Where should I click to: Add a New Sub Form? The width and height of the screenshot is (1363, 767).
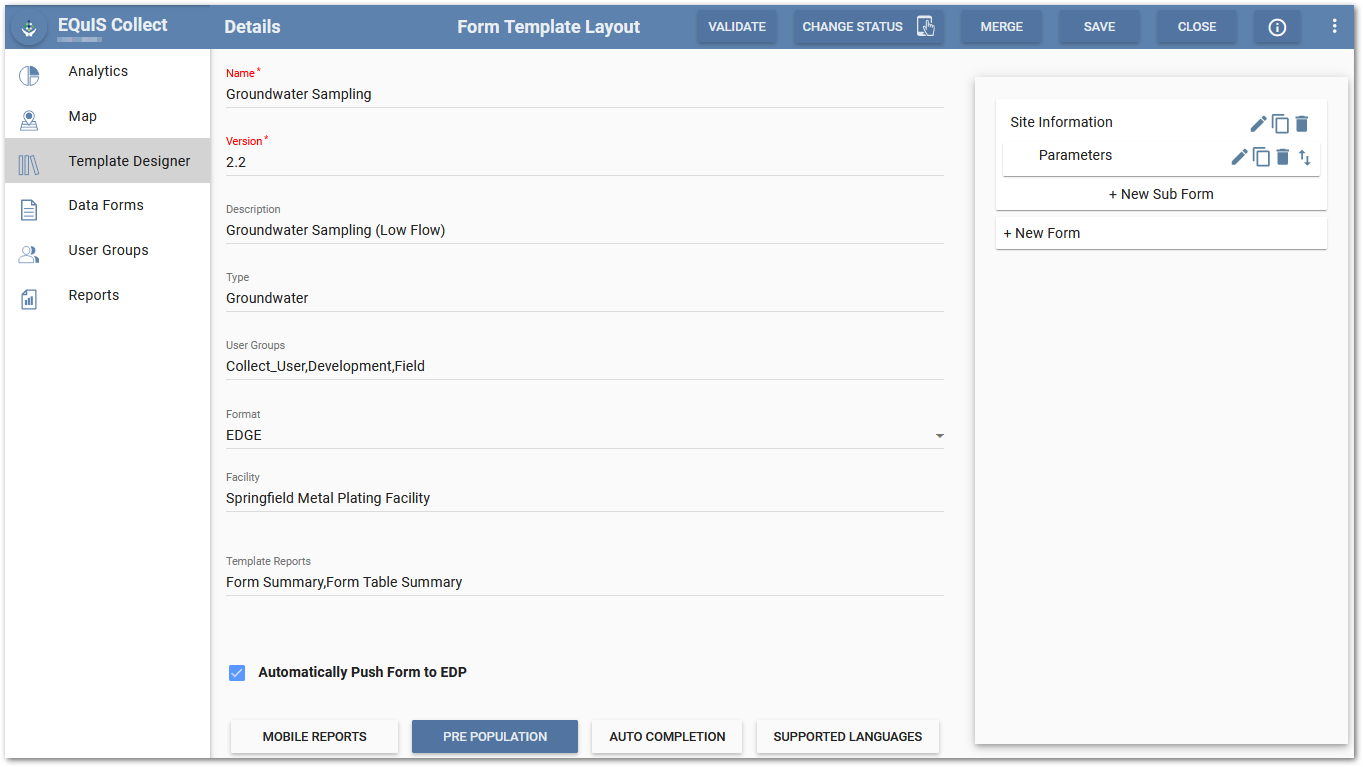pyautogui.click(x=1160, y=193)
